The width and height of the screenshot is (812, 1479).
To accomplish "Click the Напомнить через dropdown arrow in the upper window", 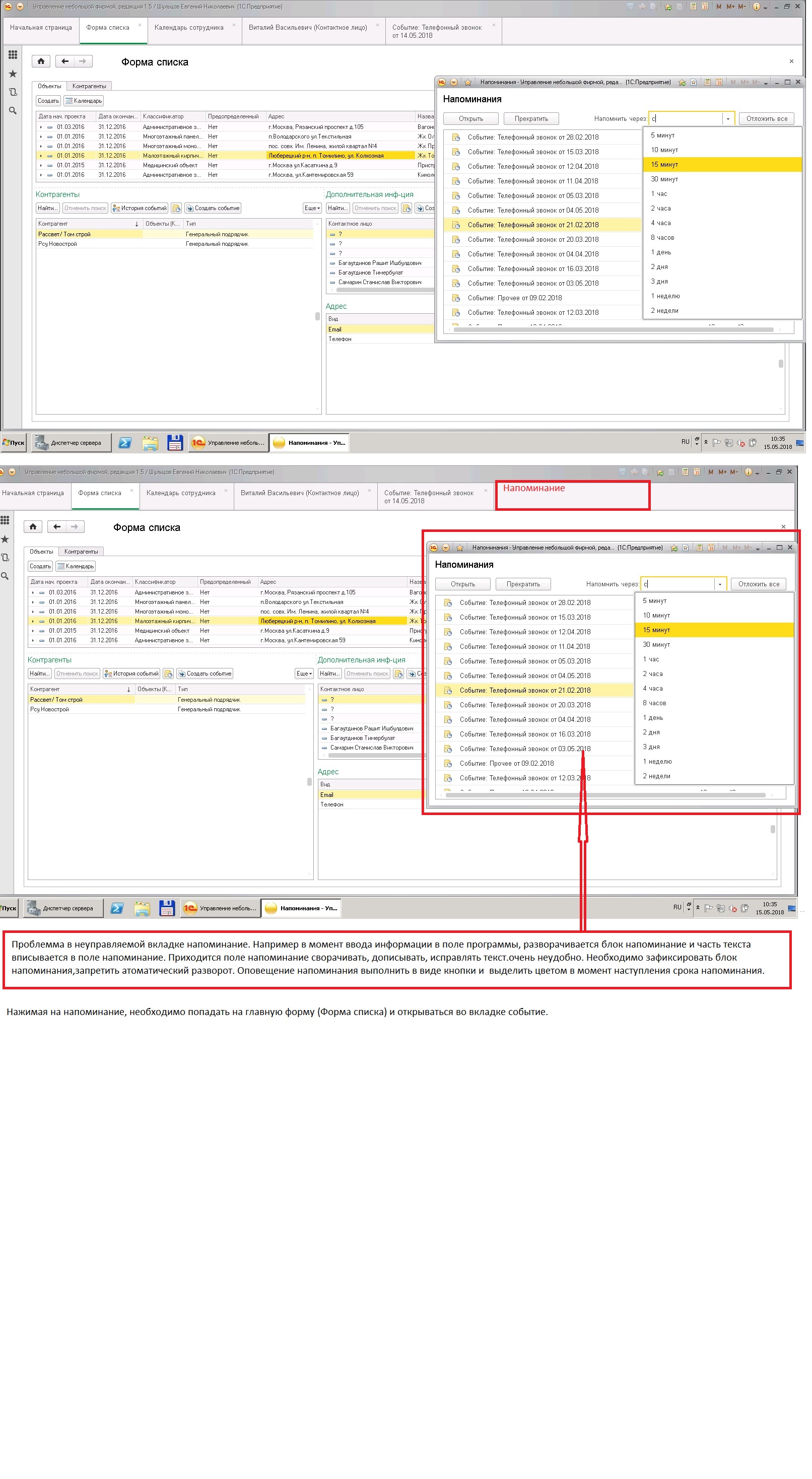I will 727,119.
